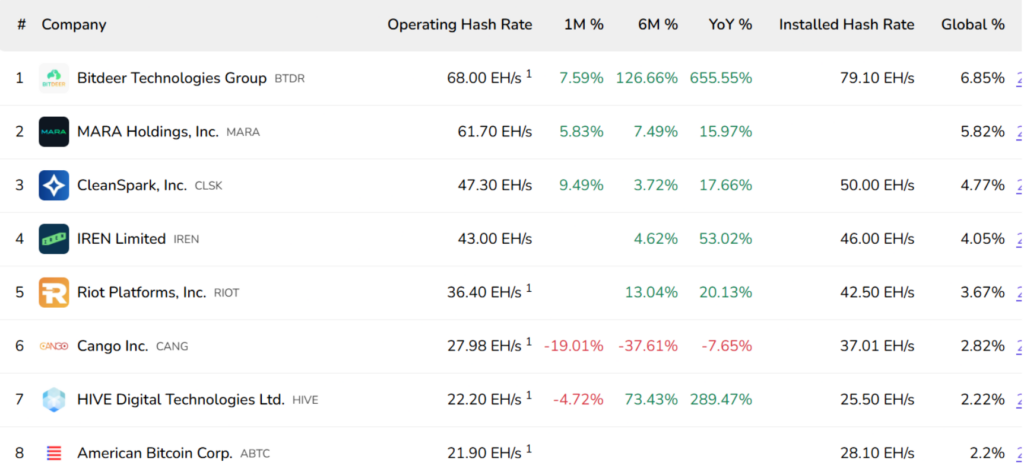The height and width of the screenshot is (475, 1024).
Task: Click footnote 1 beside Bitdeer hash rate
Action: tap(529, 74)
